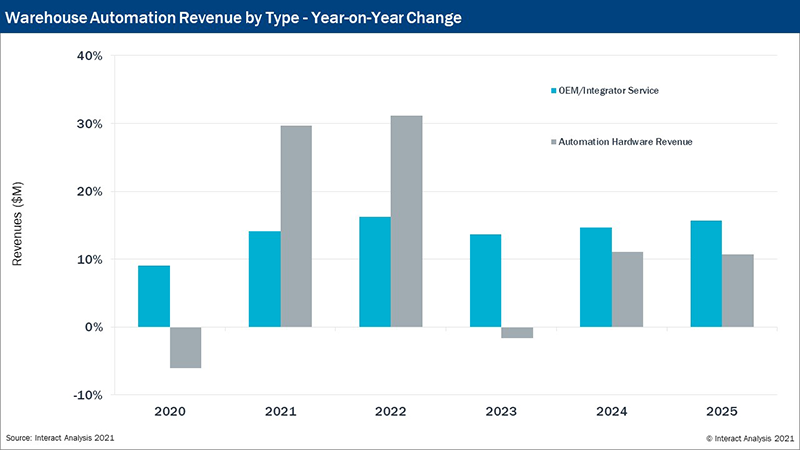This screenshot has height=450, width=800.
Task: Click the 2023 blue OEM/Integrator Service bar
Action: click(x=485, y=280)
